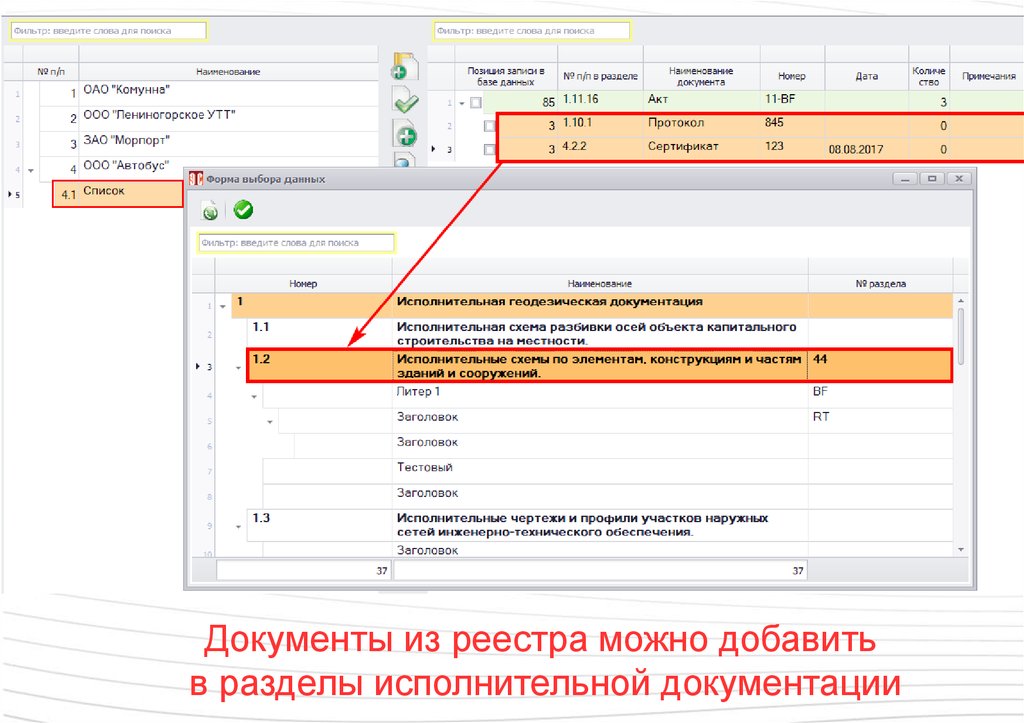Tick the checkbox in the Акт row
The image size is (1024, 723).
click(476, 102)
